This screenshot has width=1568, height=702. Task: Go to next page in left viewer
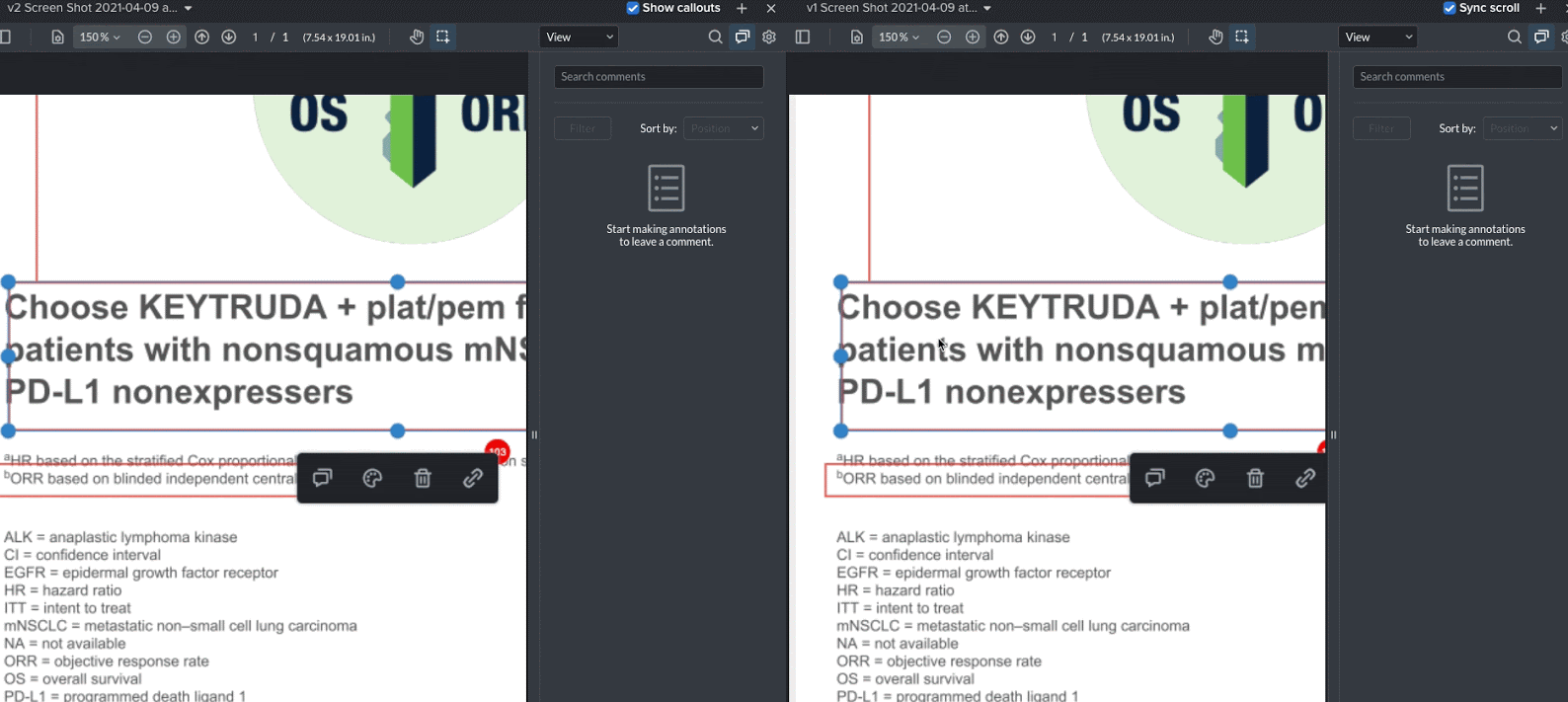pyautogui.click(x=229, y=37)
